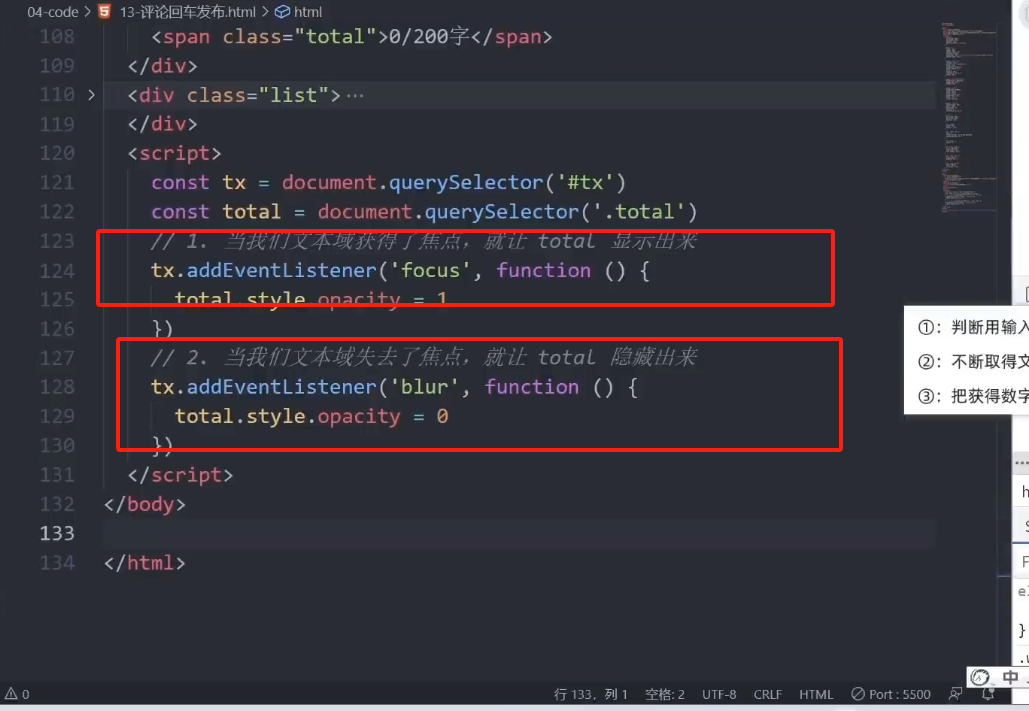The height and width of the screenshot is (711, 1029).
Task: Open the html symbol breadcrumb
Action: [x=308, y=12]
